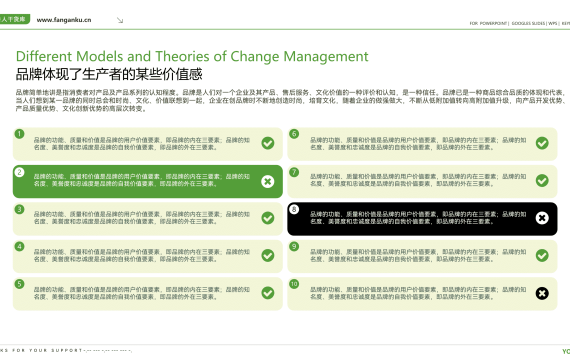Screen dimensions: 570x360
Task: Click the WPS header text
Action: [553, 23]
